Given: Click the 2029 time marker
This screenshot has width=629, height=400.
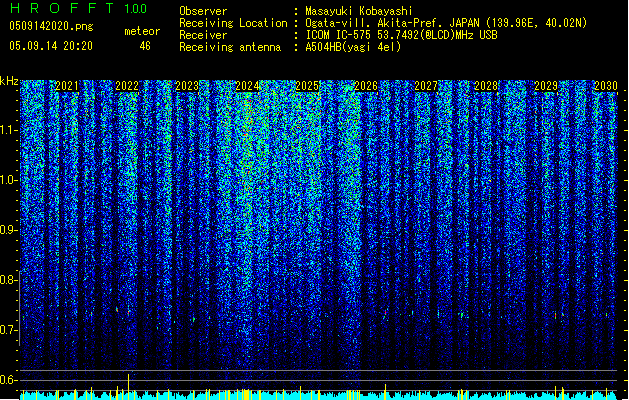Looking at the screenshot, I should click(x=546, y=86).
